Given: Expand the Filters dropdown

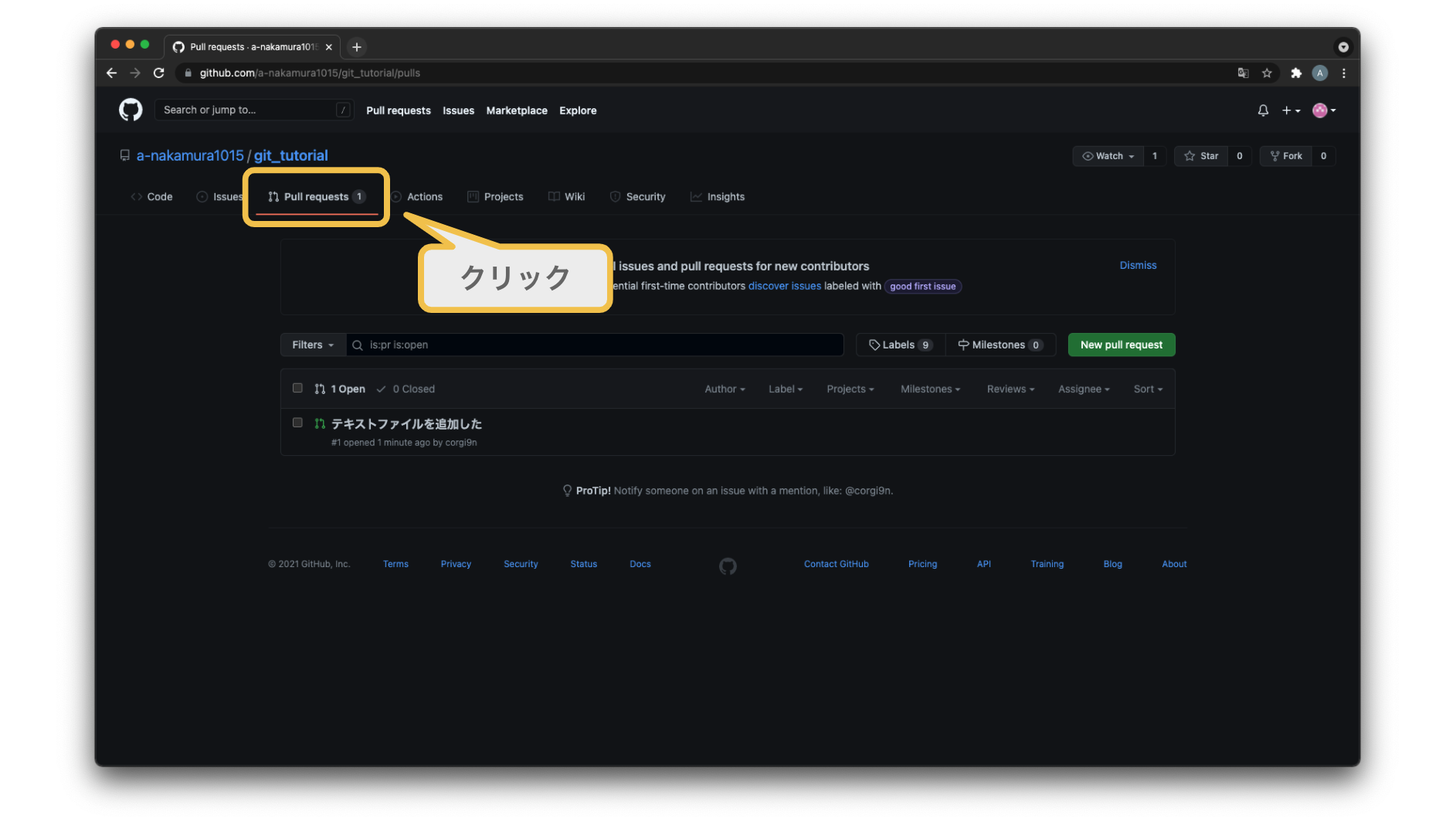Looking at the screenshot, I should (x=313, y=345).
